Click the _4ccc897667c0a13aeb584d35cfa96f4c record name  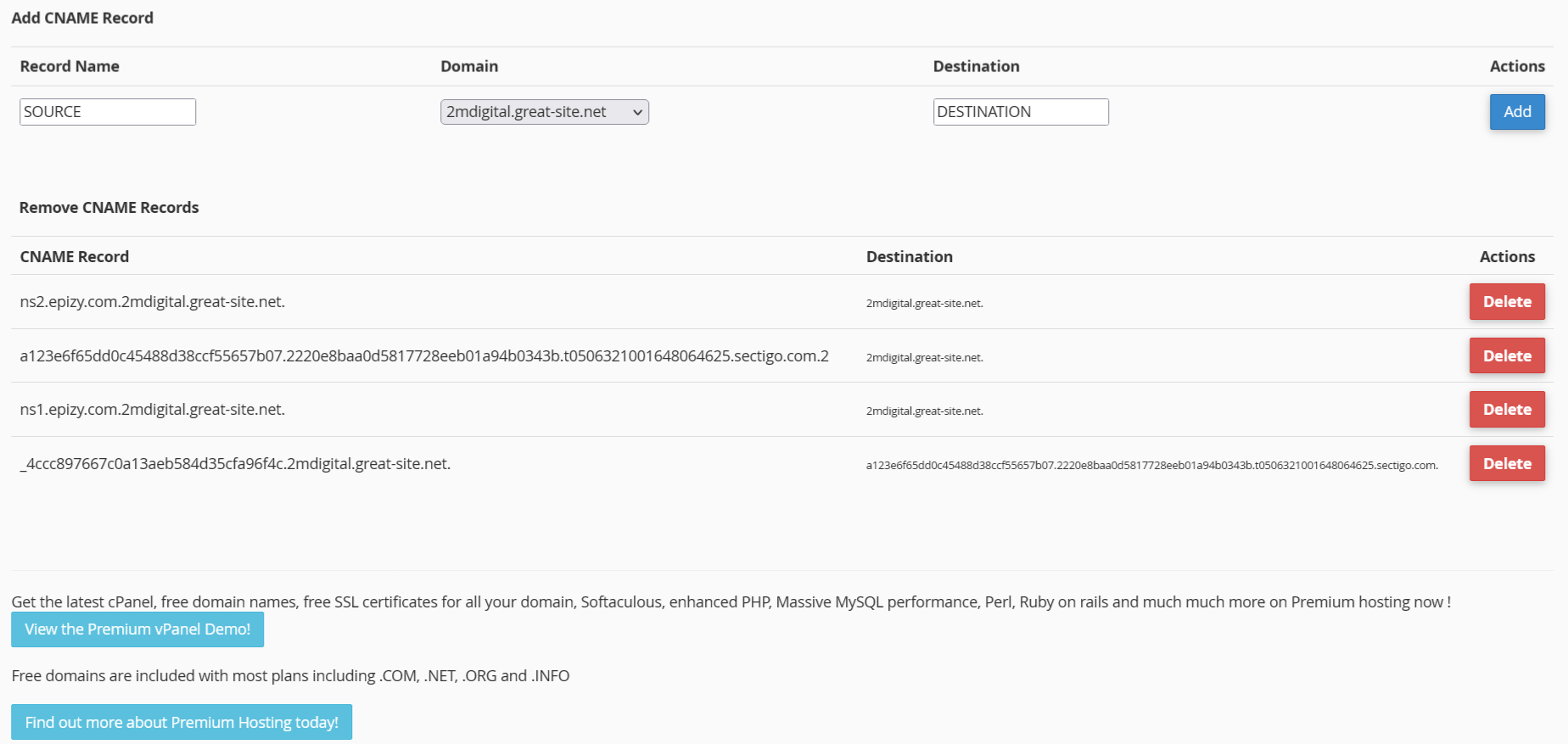(x=235, y=464)
